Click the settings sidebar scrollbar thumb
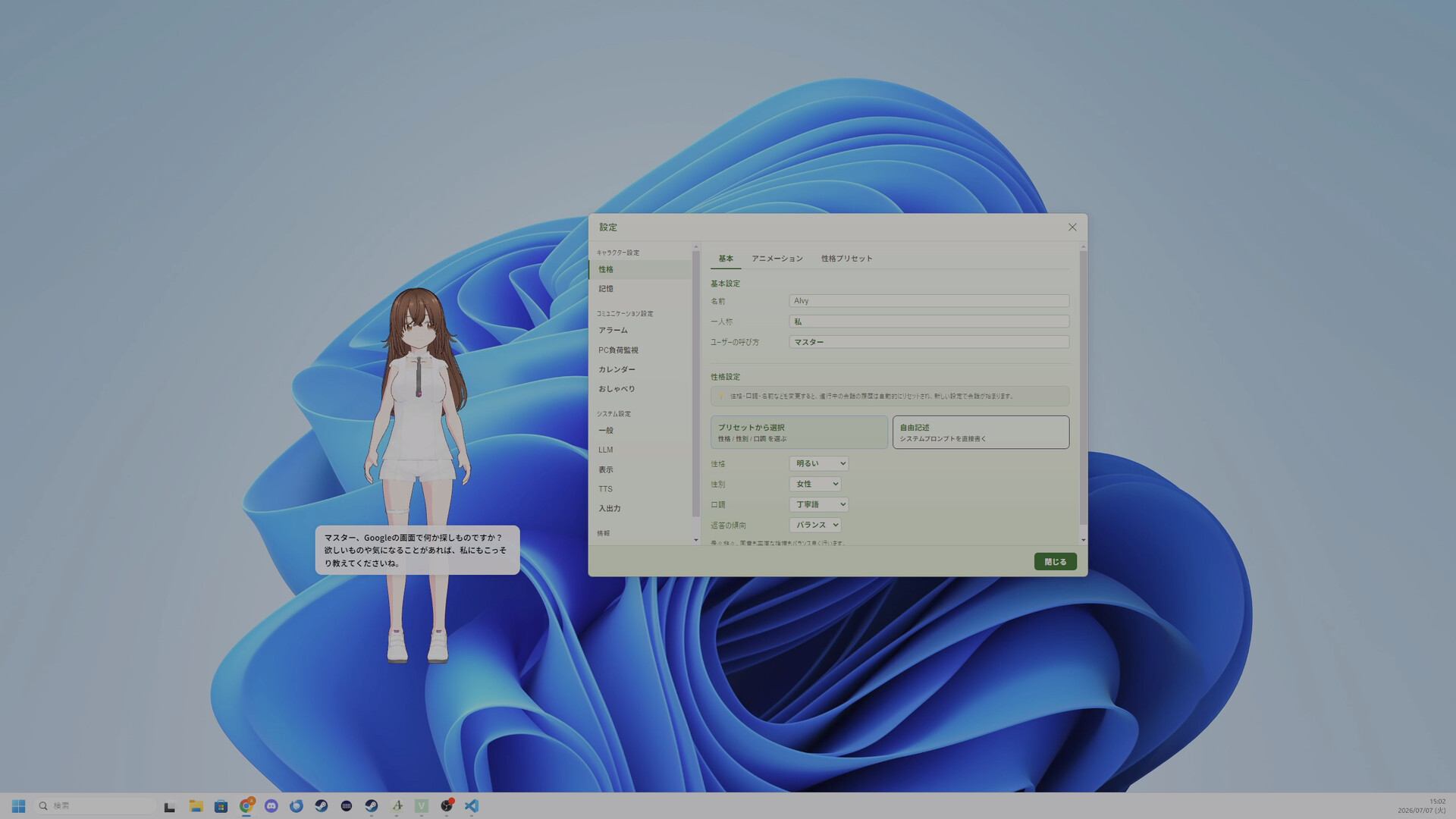 [x=696, y=384]
